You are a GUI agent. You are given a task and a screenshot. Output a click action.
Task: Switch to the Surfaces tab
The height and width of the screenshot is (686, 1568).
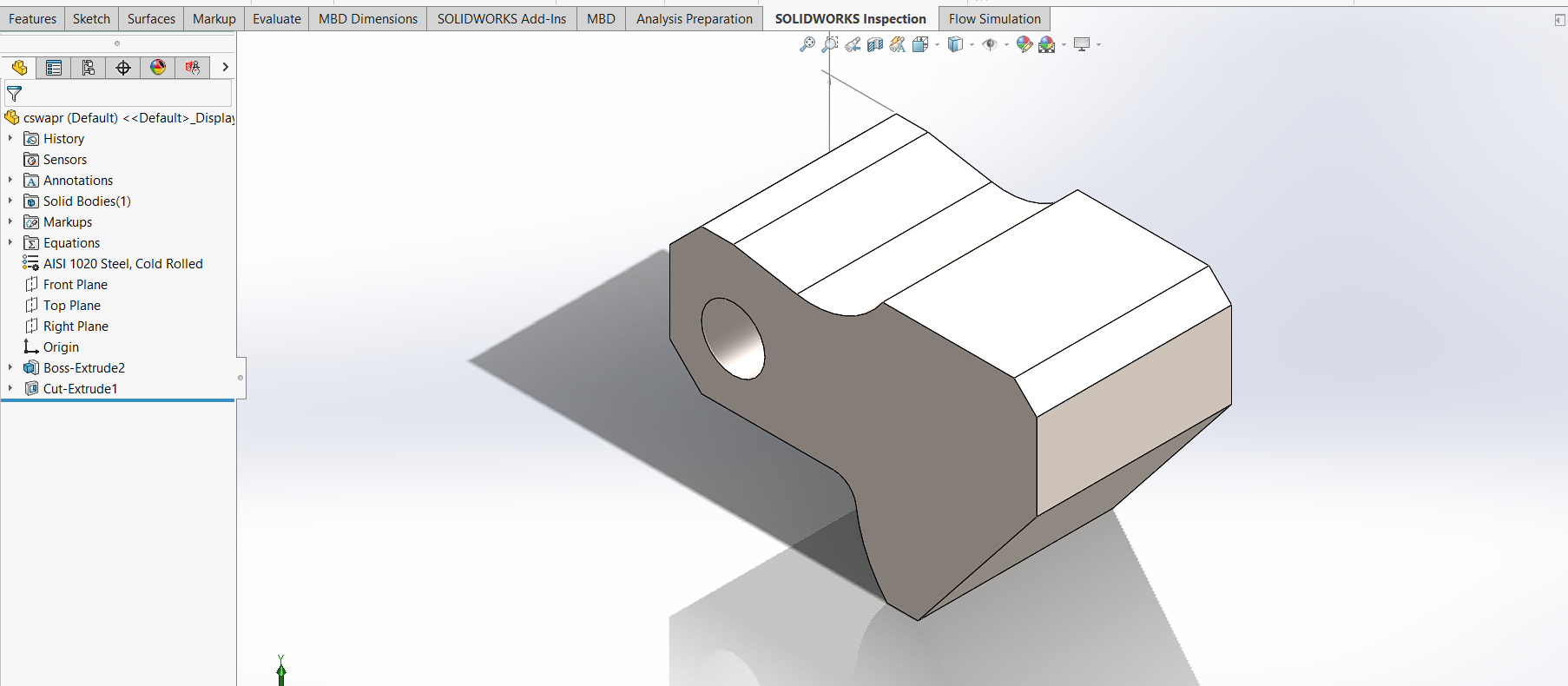click(151, 19)
